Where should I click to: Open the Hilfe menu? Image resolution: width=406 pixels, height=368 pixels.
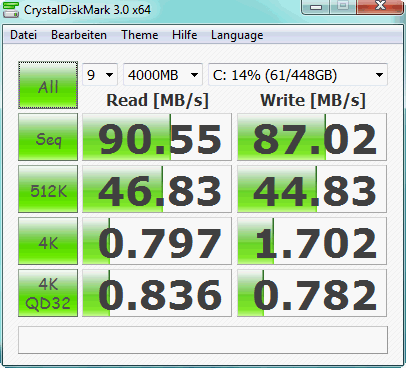click(184, 35)
